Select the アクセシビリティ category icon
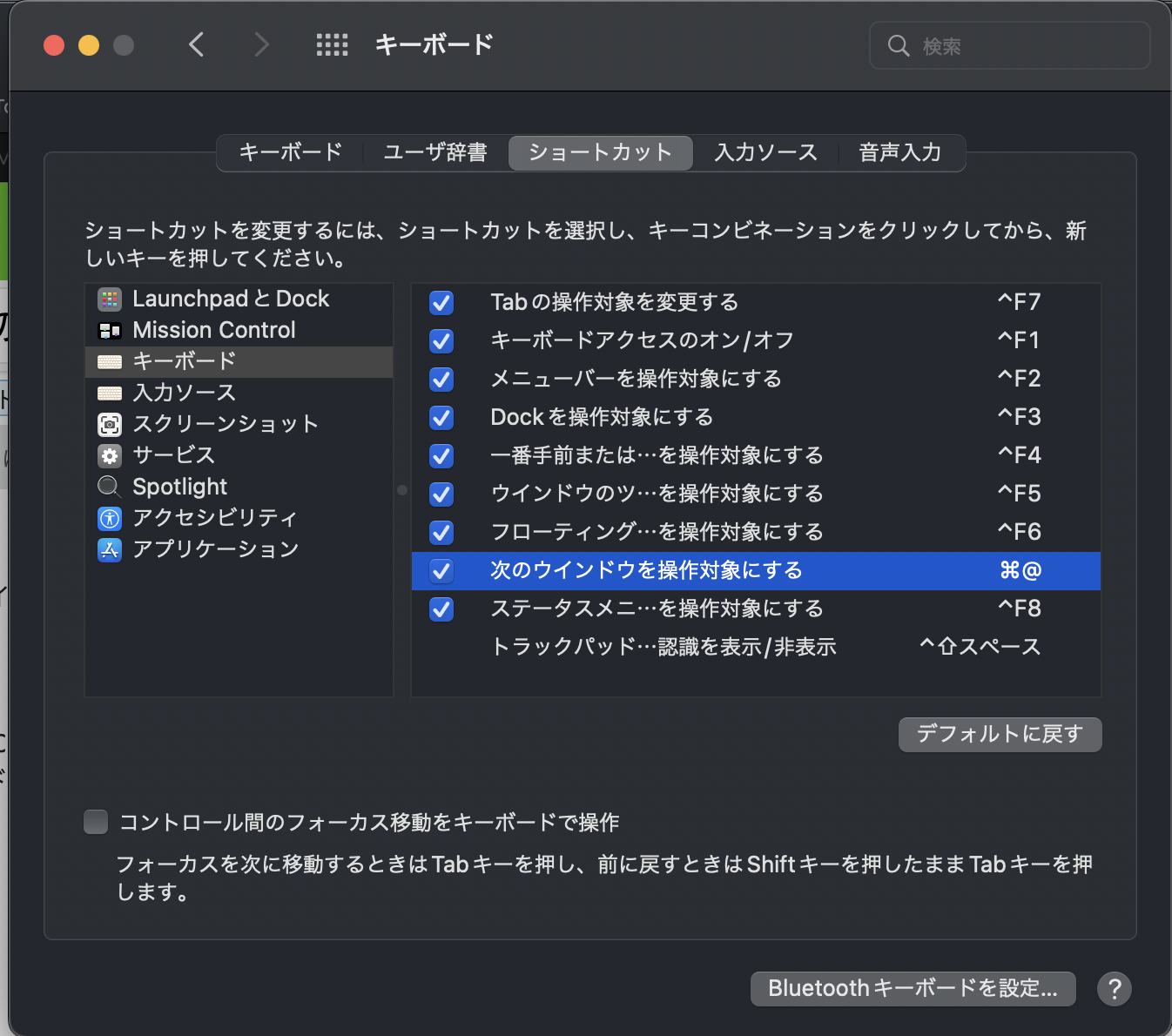The width and height of the screenshot is (1172, 1036). point(109,518)
